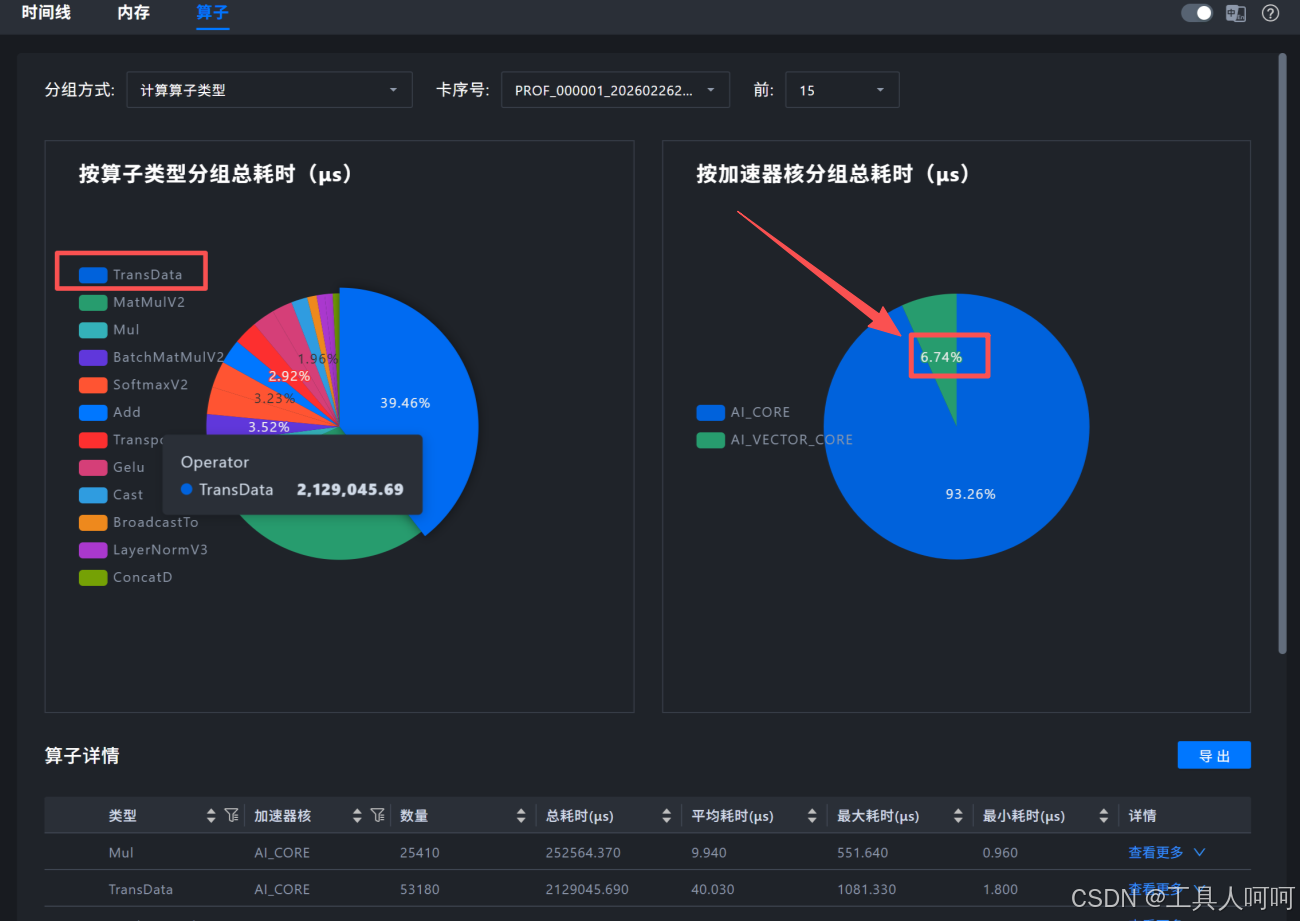Switch to the 时间线 tab
The height and width of the screenshot is (921, 1300).
point(46,14)
